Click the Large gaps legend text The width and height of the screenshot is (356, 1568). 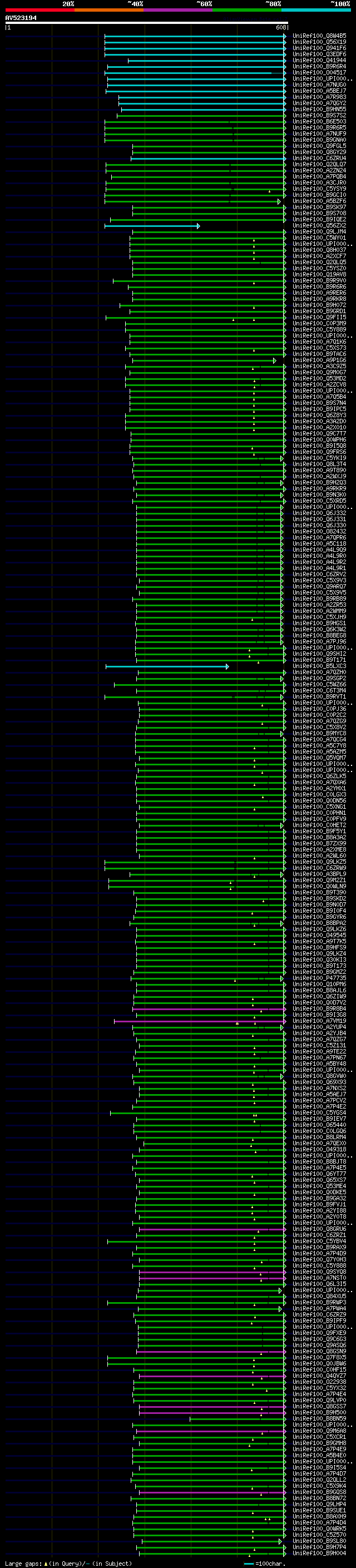tap(67, 1563)
